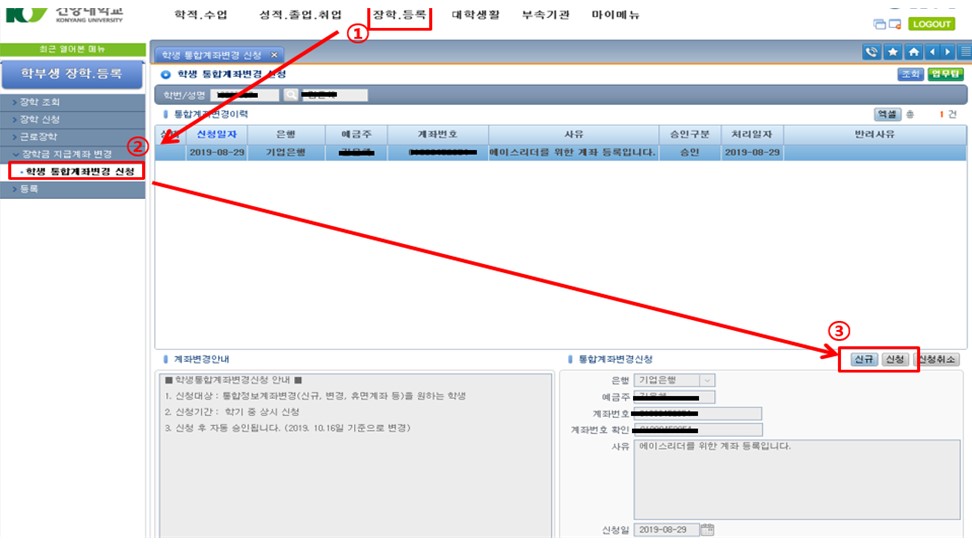
Task: Click the phone contact icon in toolbar
Action: (x=872, y=53)
